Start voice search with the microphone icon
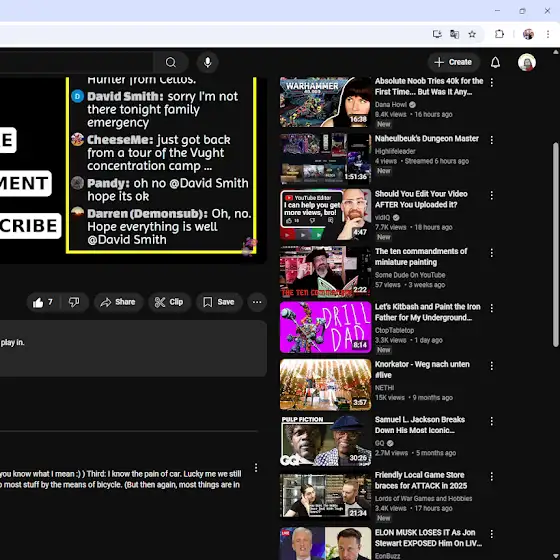 (x=208, y=62)
